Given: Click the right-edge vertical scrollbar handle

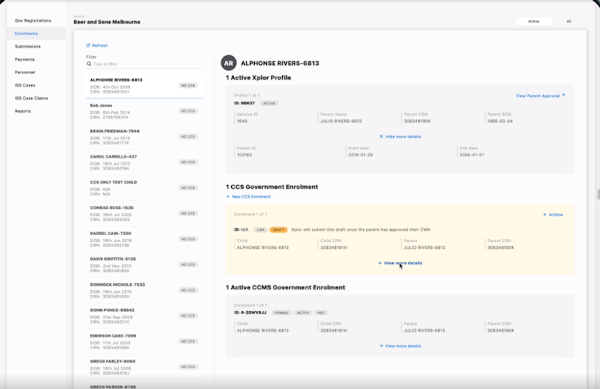Looking at the screenshot, I should pyautogui.click(x=598, y=194).
